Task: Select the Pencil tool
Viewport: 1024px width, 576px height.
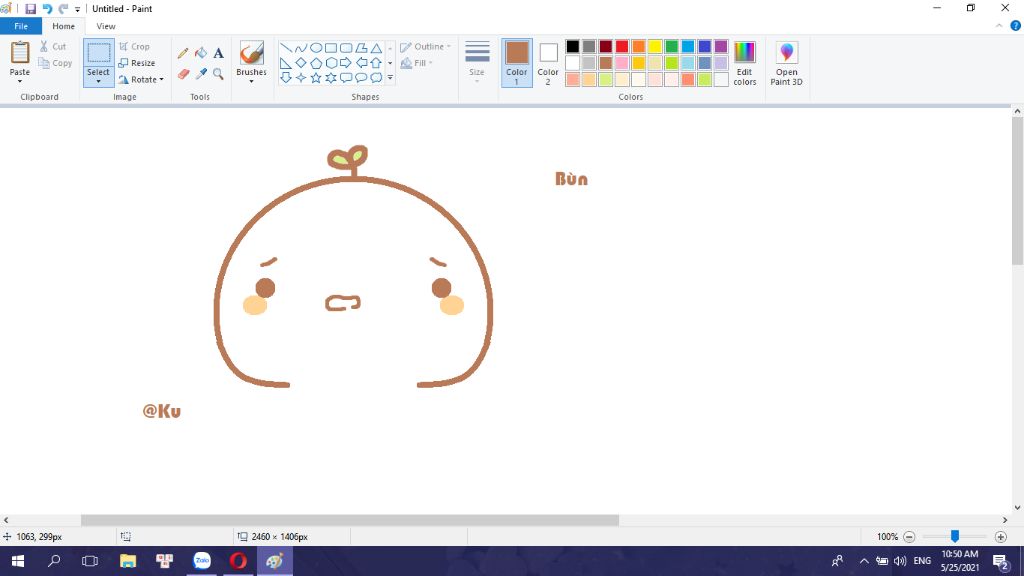Action: [183, 53]
